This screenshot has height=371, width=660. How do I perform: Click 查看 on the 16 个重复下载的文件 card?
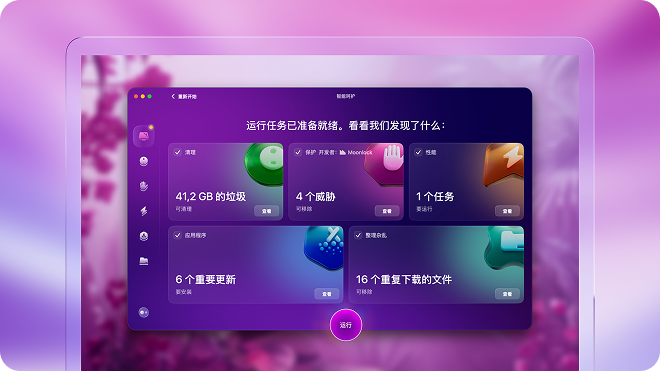click(x=507, y=294)
